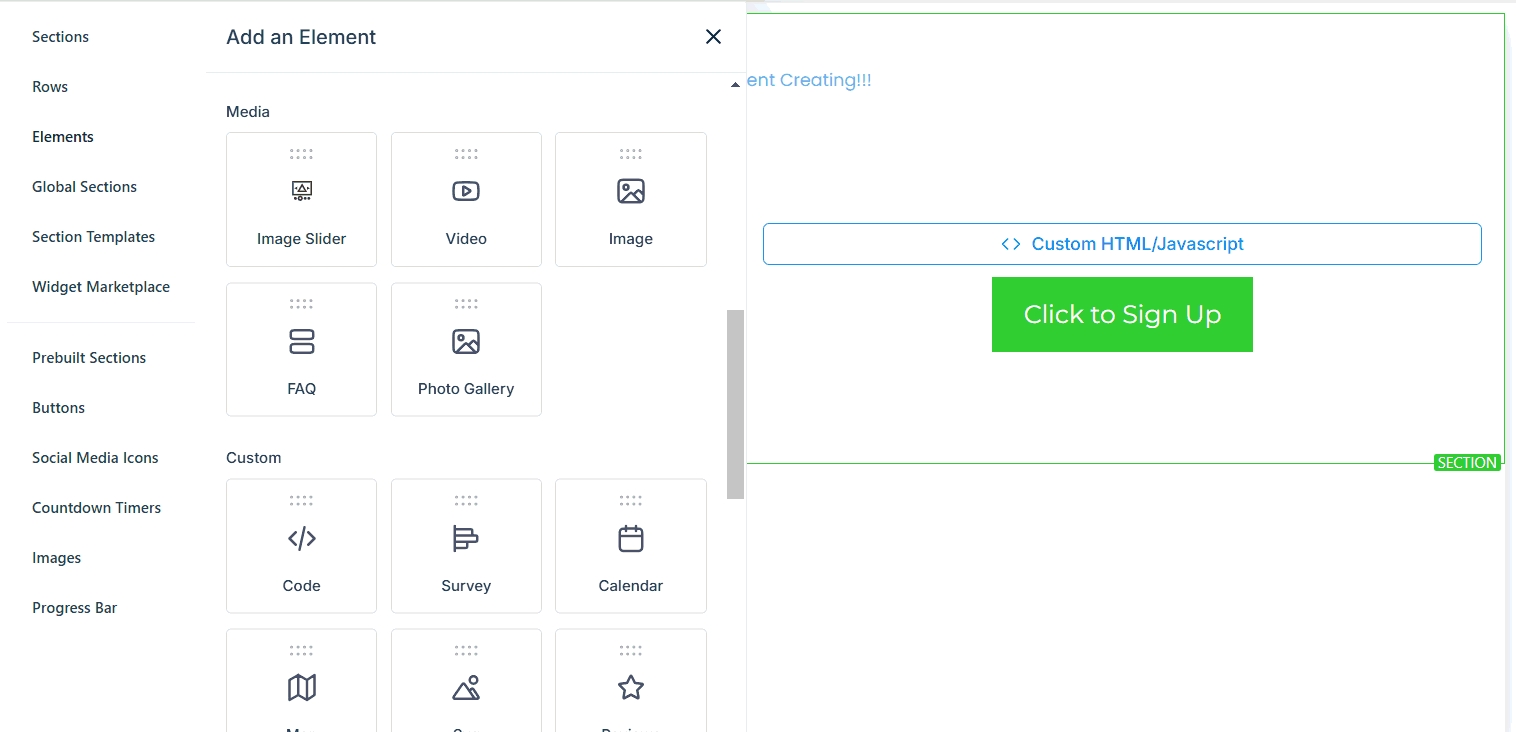
Task: Pick the Calendar element icon
Action: click(x=630, y=539)
